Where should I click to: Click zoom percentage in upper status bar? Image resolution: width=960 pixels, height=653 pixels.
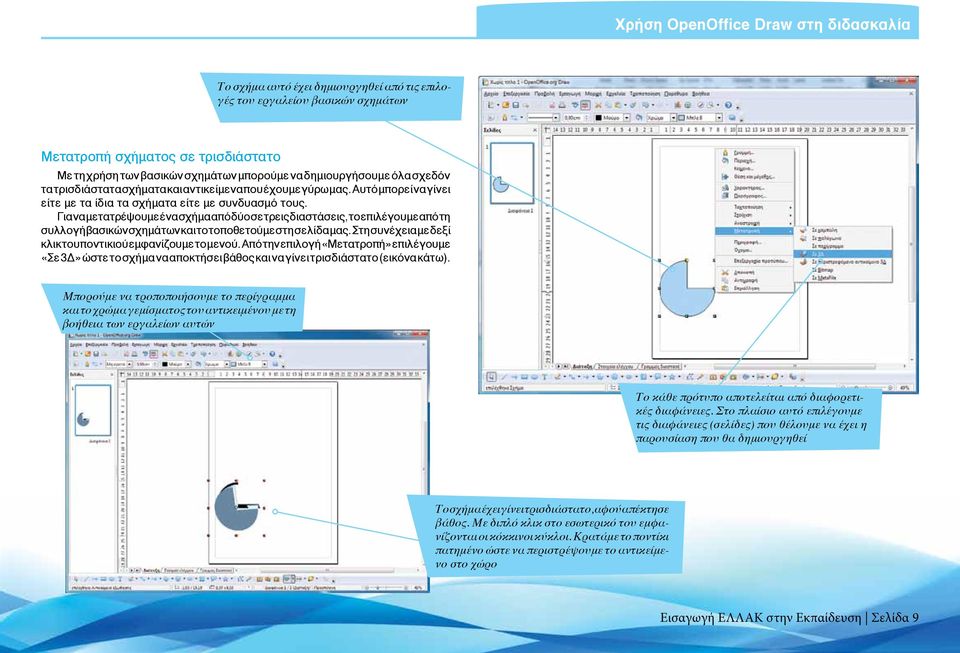click(904, 388)
